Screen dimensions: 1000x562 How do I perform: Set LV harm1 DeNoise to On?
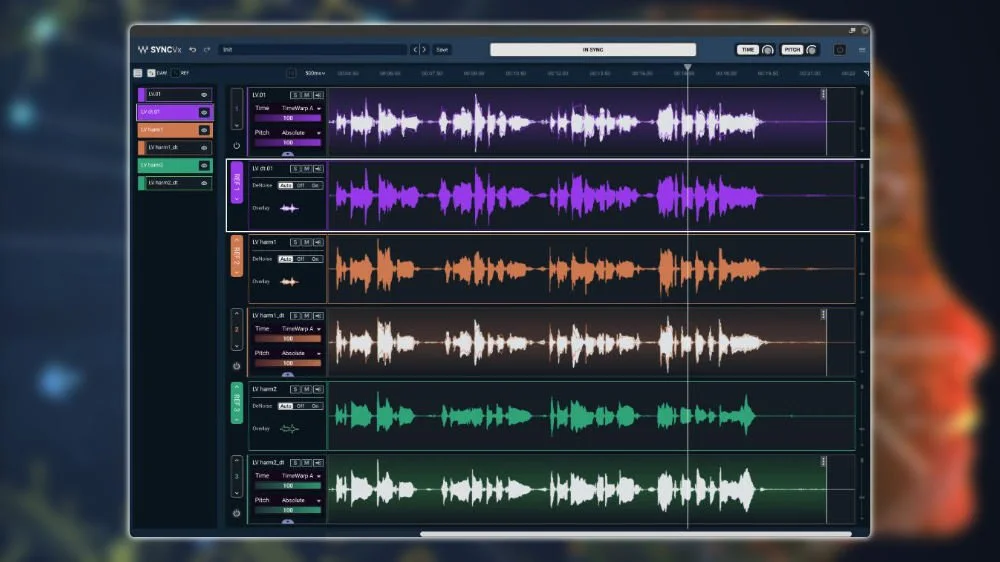tap(315, 259)
